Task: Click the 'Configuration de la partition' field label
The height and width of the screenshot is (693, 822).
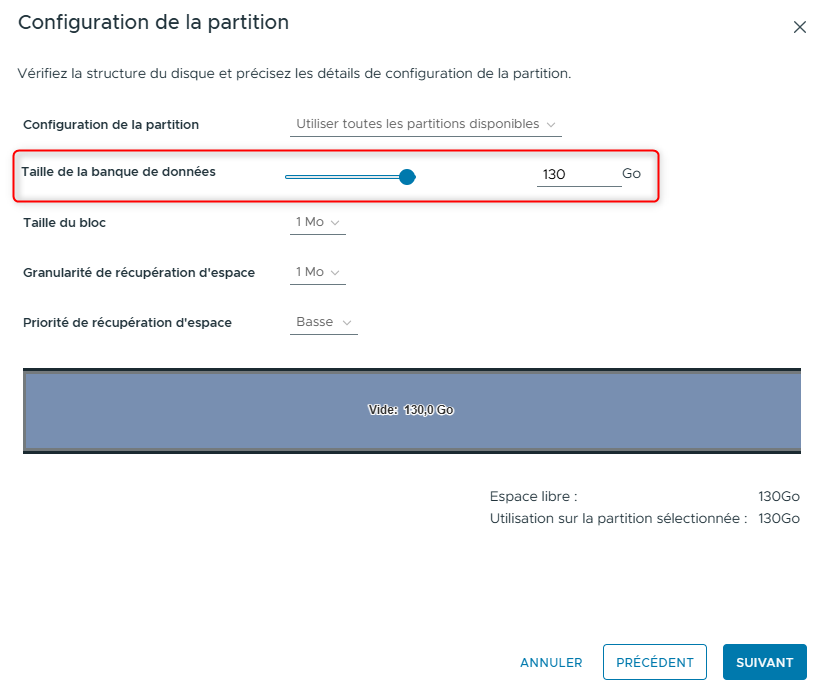Action: coord(110,124)
